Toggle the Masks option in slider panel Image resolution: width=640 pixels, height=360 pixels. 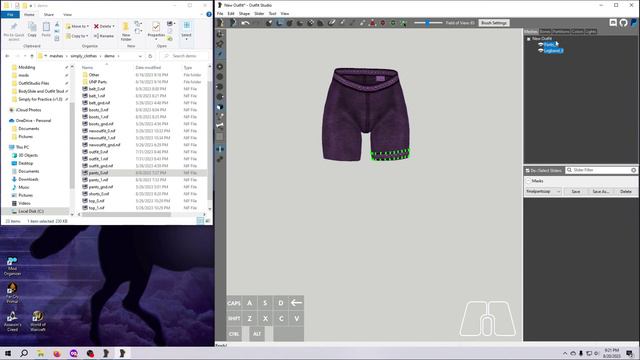529,181
